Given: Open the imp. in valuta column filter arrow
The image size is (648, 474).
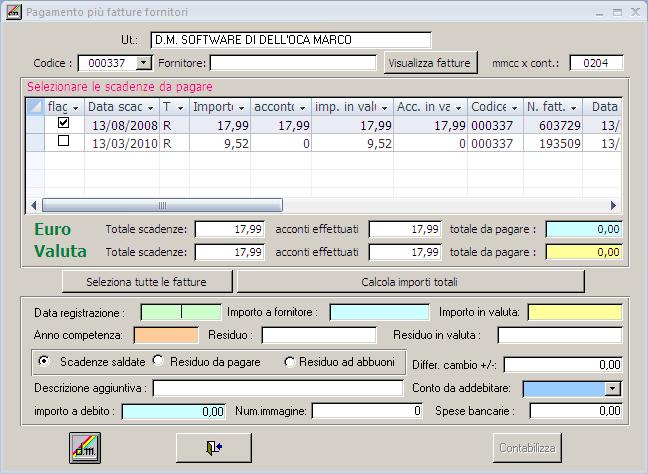Looking at the screenshot, I should [384, 108].
